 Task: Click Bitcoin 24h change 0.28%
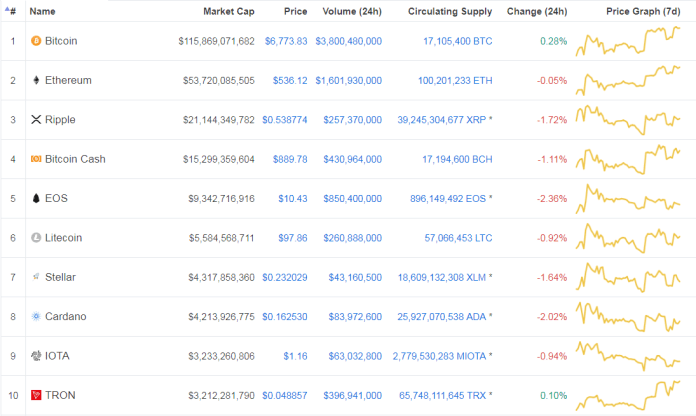click(554, 41)
